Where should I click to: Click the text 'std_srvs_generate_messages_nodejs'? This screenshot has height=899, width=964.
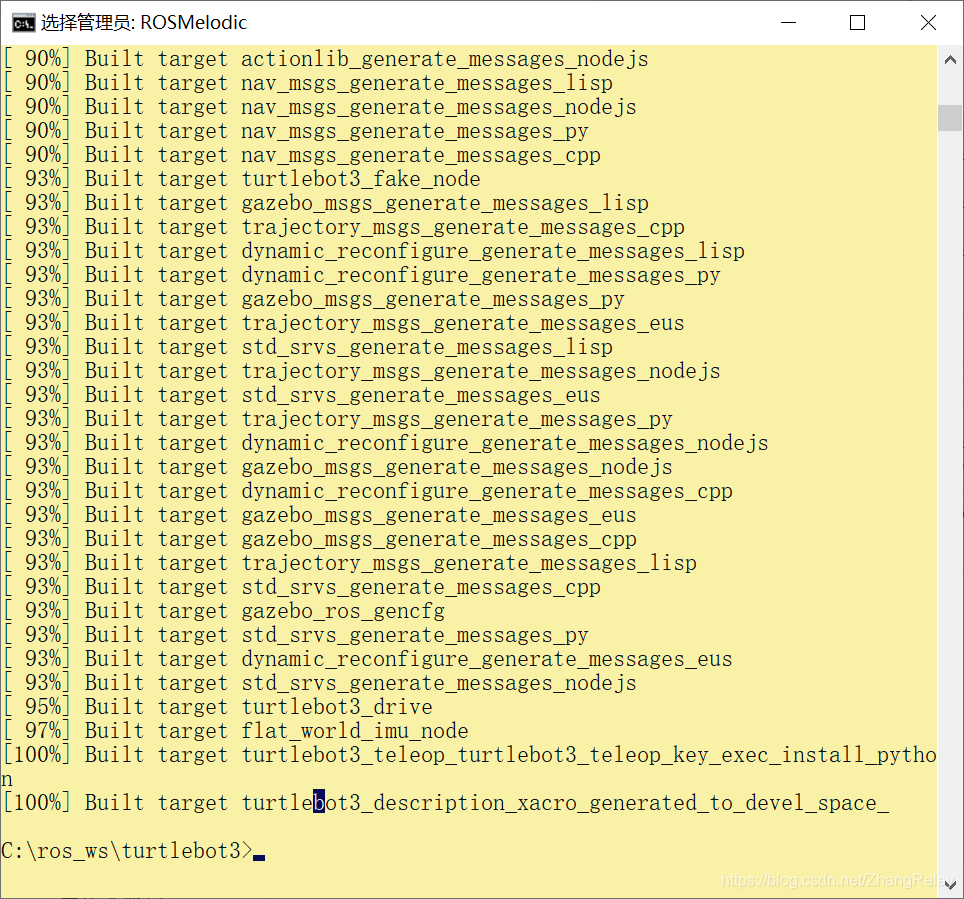pos(438,683)
